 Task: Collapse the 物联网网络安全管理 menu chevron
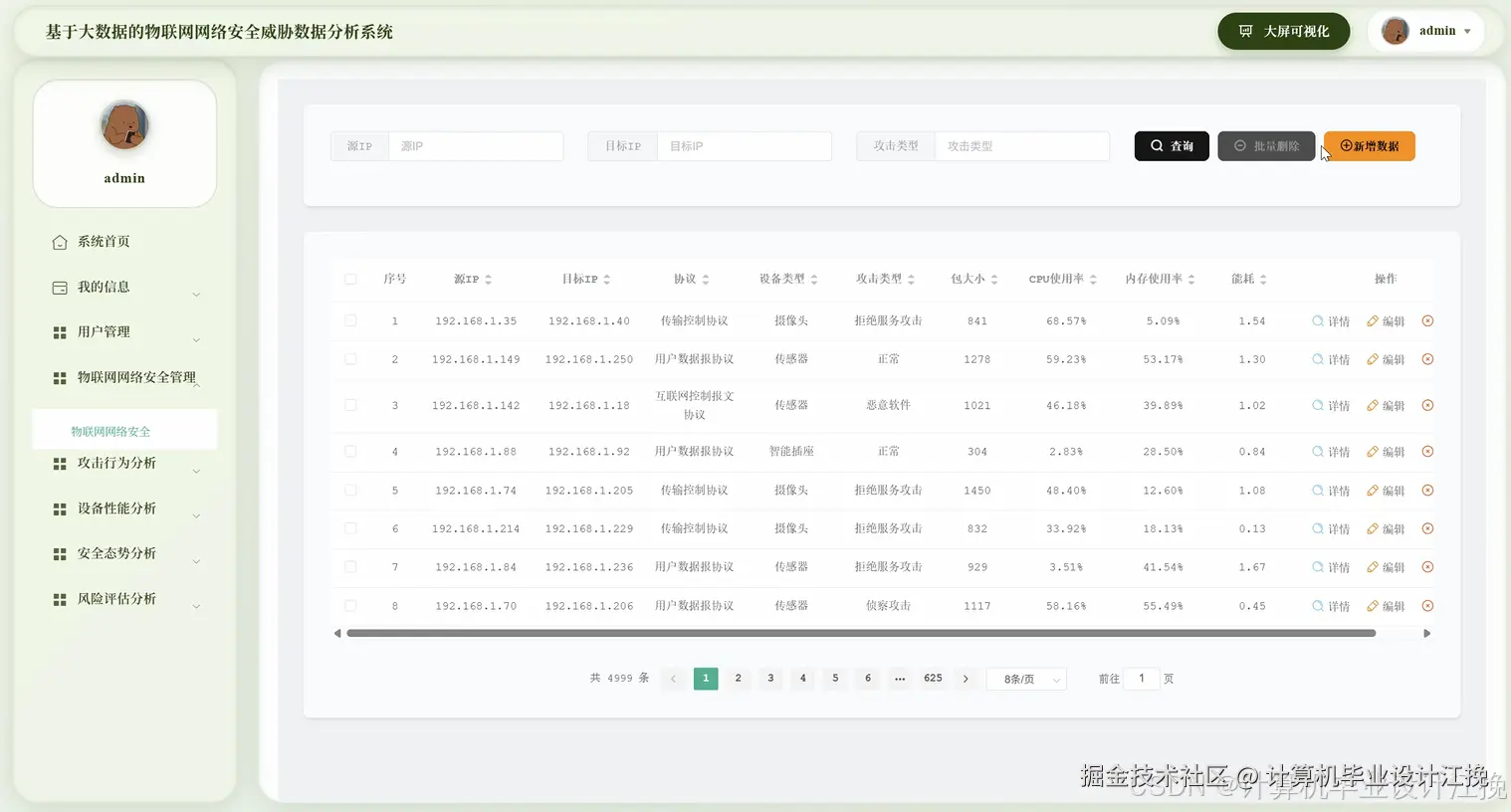point(196,385)
